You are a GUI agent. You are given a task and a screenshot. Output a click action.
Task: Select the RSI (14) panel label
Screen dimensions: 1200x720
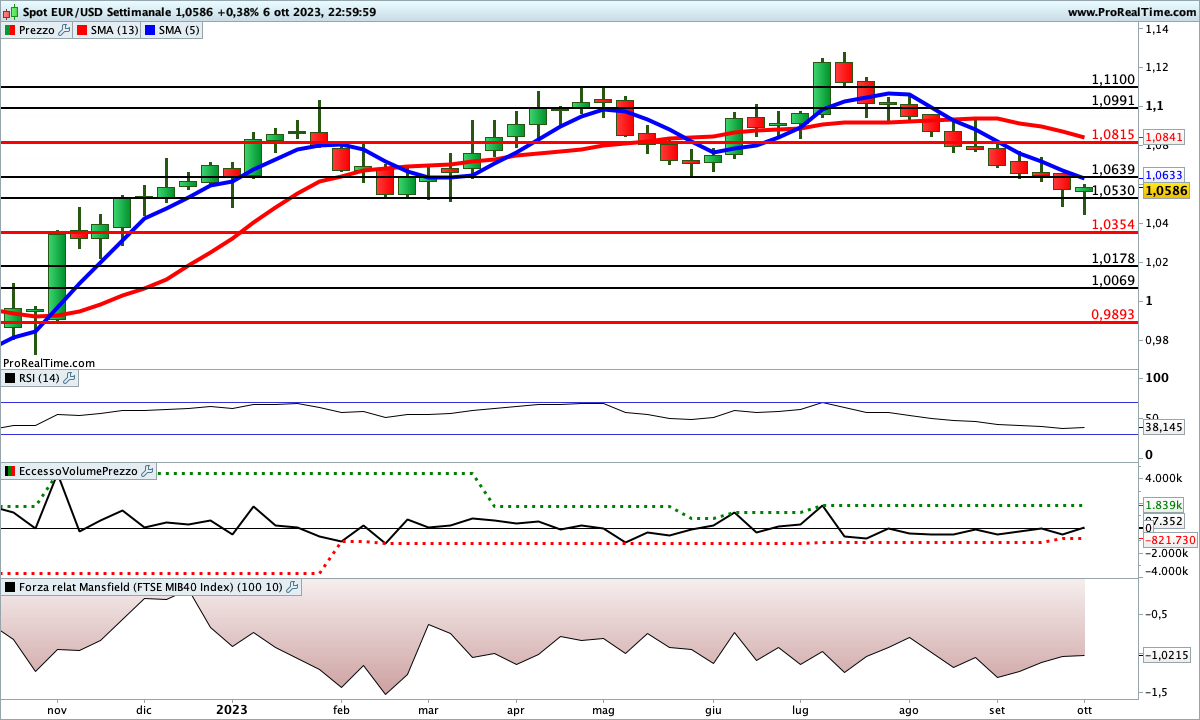click(40, 378)
